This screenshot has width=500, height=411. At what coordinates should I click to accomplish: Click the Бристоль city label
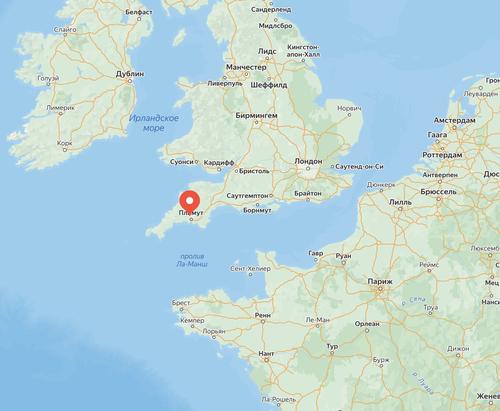pos(254,171)
